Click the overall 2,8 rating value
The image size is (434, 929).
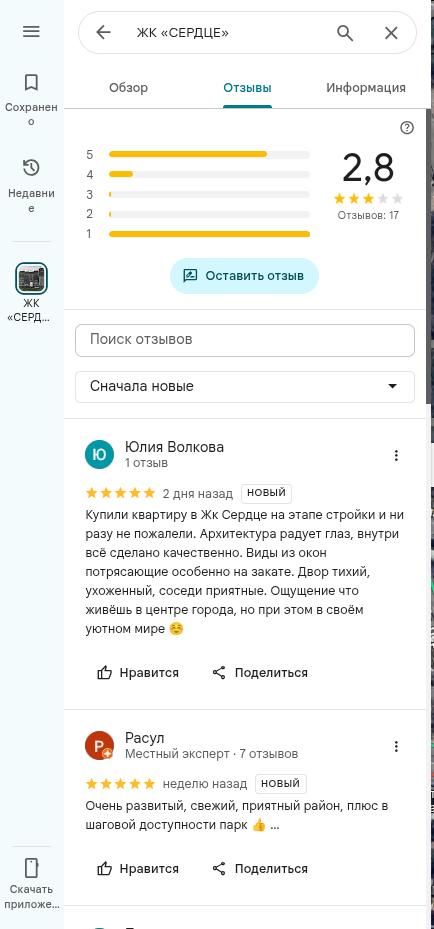368,168
